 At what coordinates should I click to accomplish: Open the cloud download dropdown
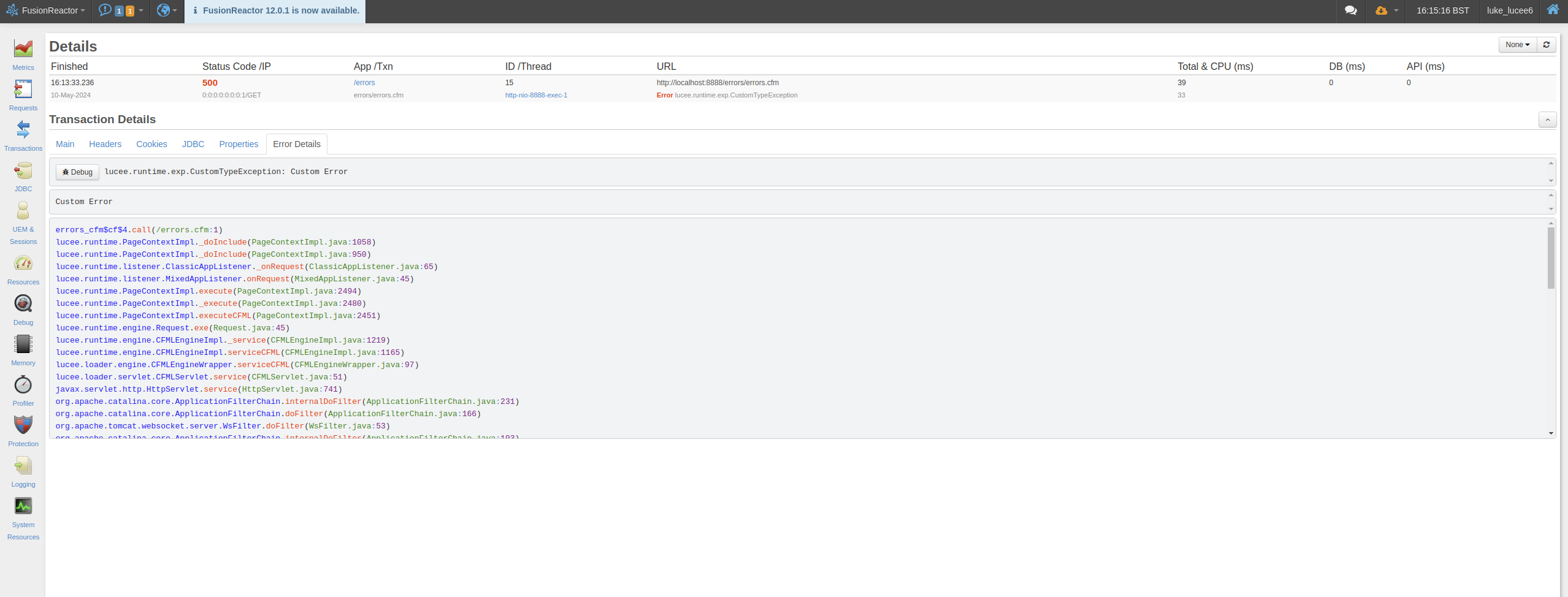[x=1386, y=10]
